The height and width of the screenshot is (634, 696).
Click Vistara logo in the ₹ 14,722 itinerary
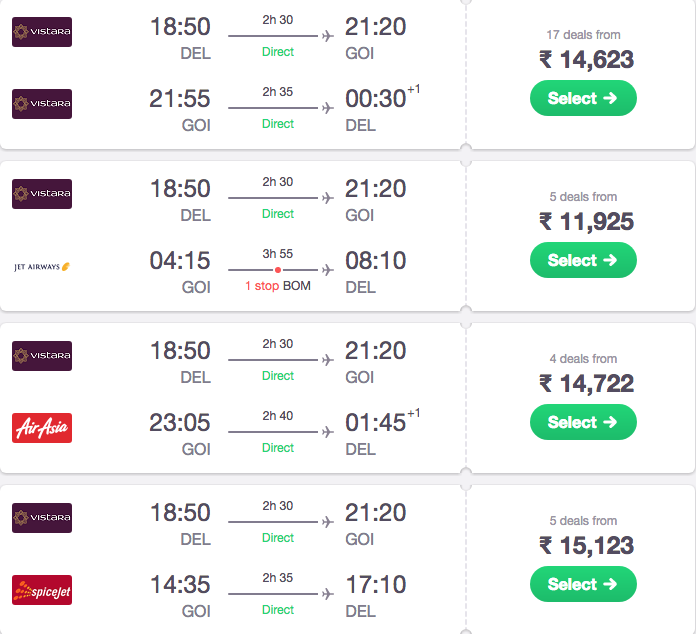click(42, 356)
